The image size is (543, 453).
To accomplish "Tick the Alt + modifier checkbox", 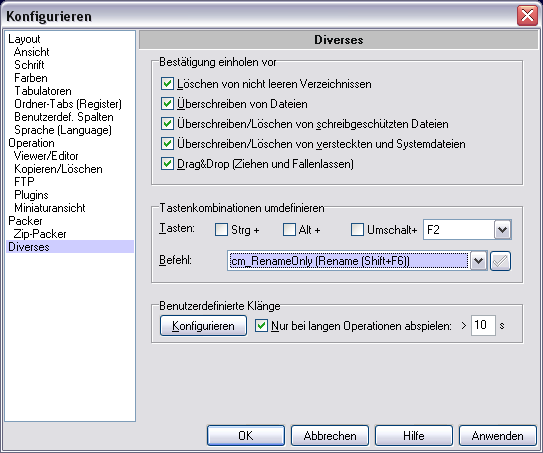I will [x=289, y=230].
